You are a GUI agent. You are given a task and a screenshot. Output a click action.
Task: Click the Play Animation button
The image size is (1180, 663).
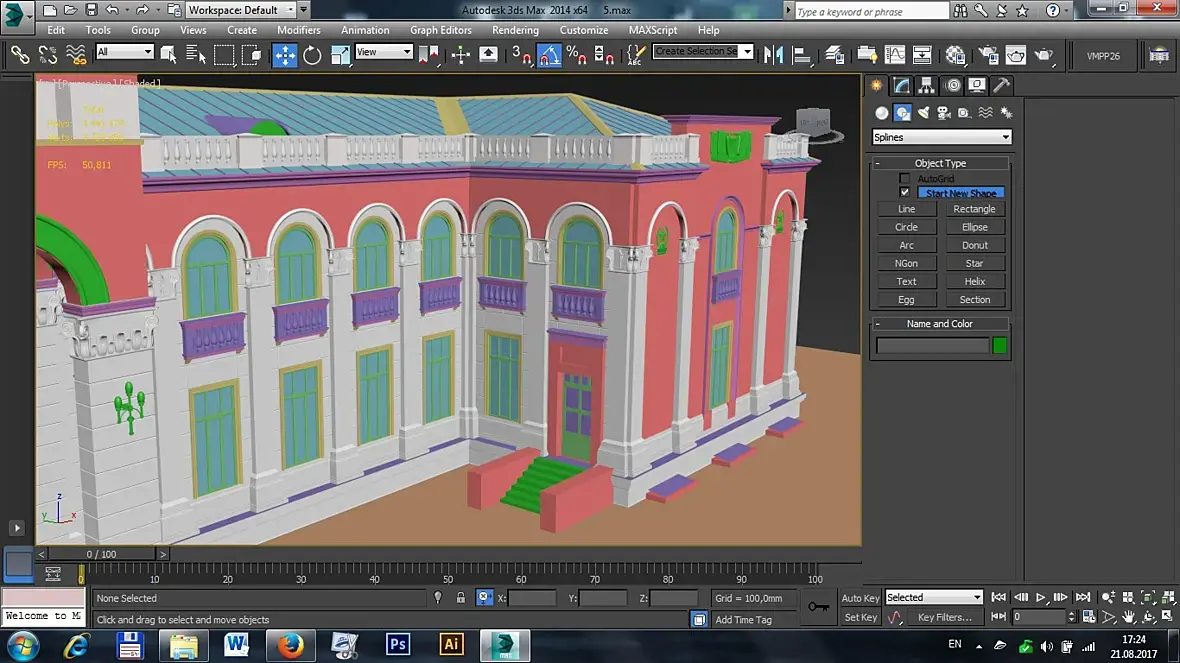pyautogui.click(x=1040, y=597)
